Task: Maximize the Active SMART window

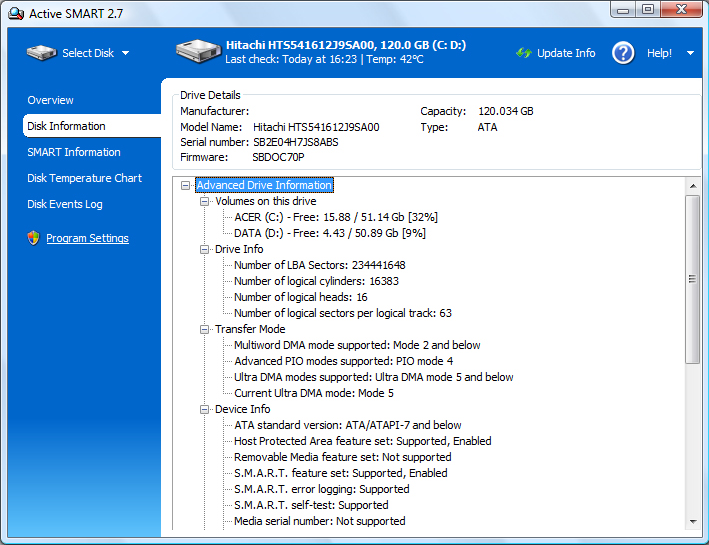Action: point(648,10)
